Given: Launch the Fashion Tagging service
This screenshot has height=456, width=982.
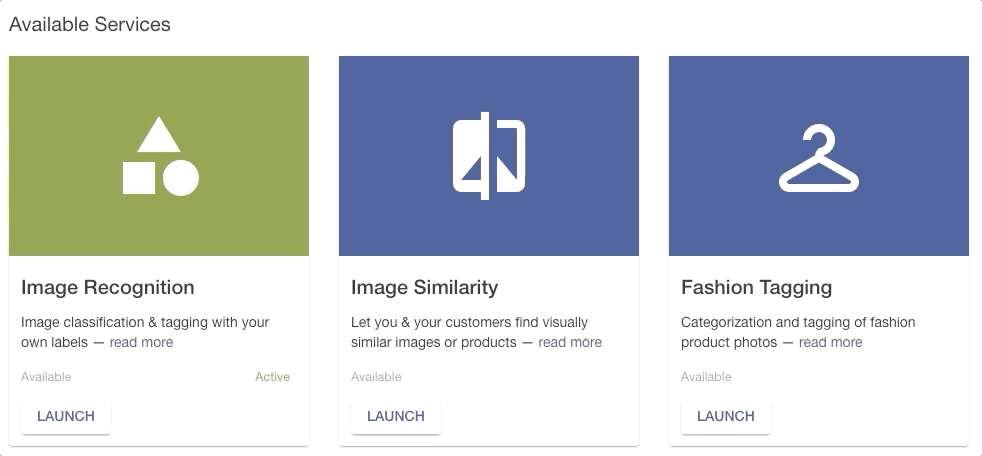Looking at the screenshot, I should pos(726,417).
